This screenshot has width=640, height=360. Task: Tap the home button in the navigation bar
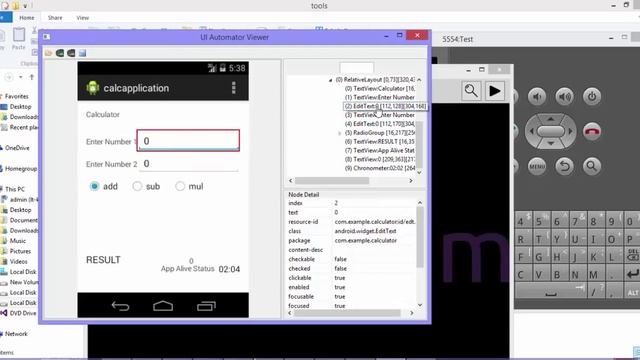(163, 306)
